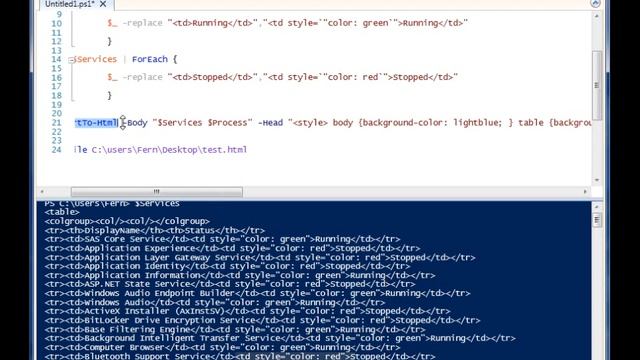Click the up arrow of console pane scrollbar
The height and width of the screenshot is (360, 640).
pyautogui.click(x=597, y=206)
